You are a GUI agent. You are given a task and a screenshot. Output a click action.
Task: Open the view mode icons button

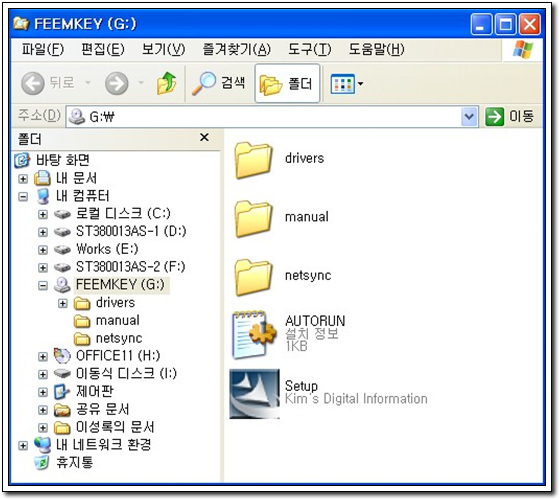(342, 84)
